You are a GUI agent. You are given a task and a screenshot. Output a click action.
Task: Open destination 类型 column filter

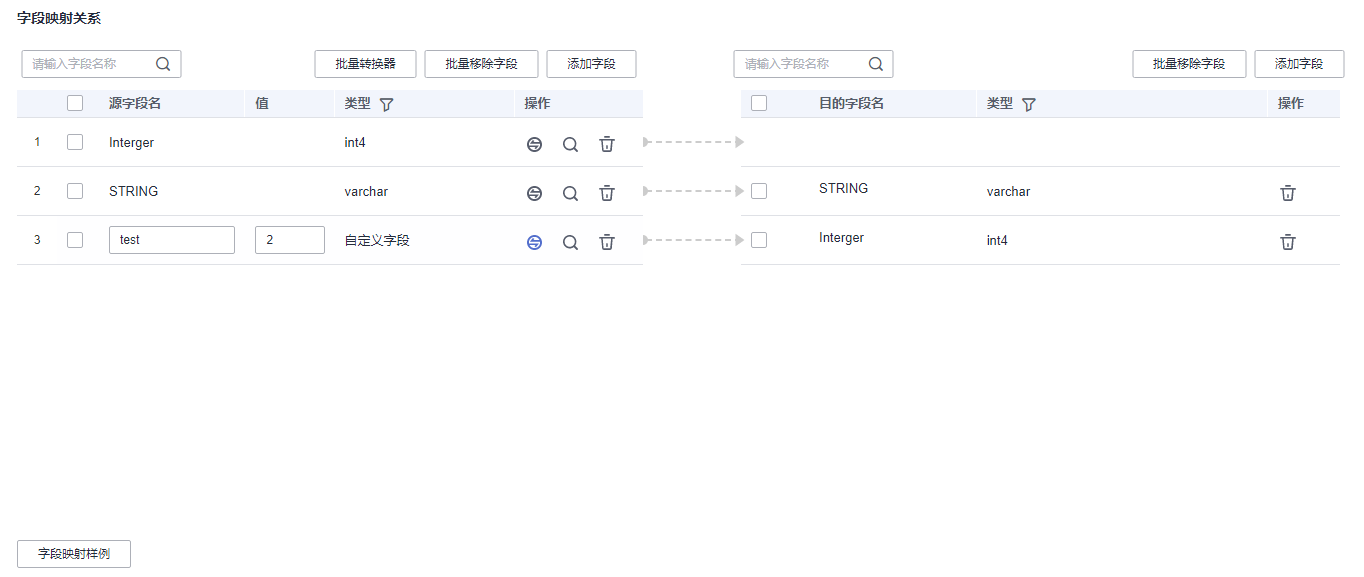pyautogui.click(x=1029, y=104)
